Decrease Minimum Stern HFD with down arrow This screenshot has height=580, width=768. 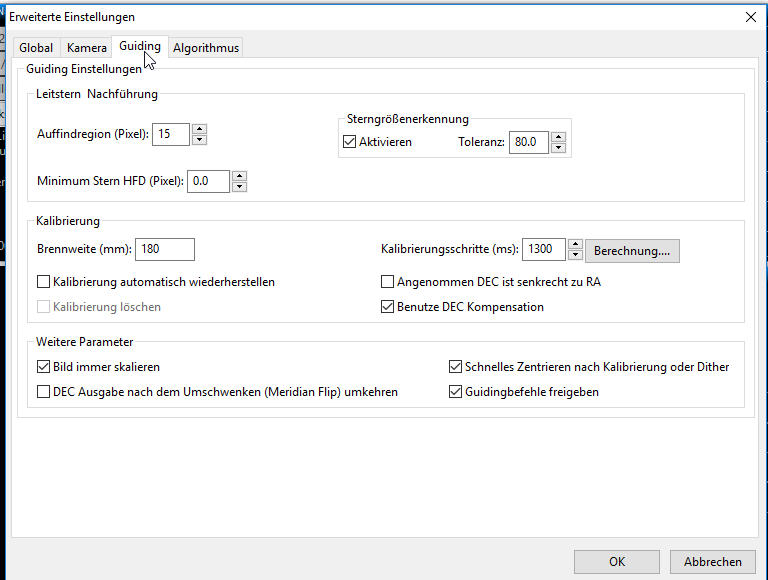238,187
